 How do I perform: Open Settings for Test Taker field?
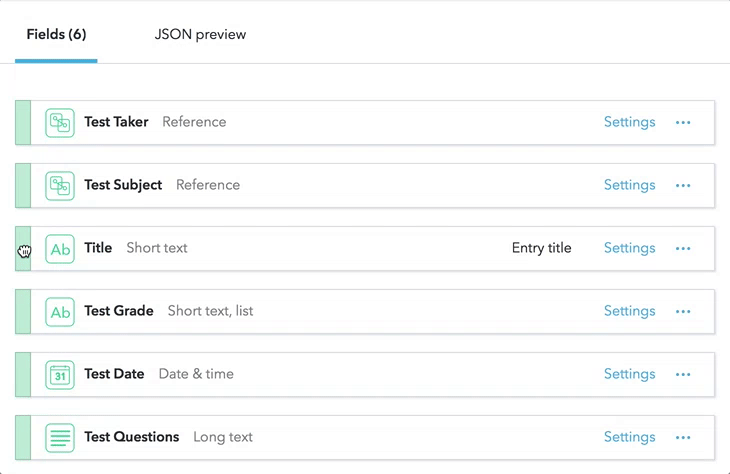[629, 122]
